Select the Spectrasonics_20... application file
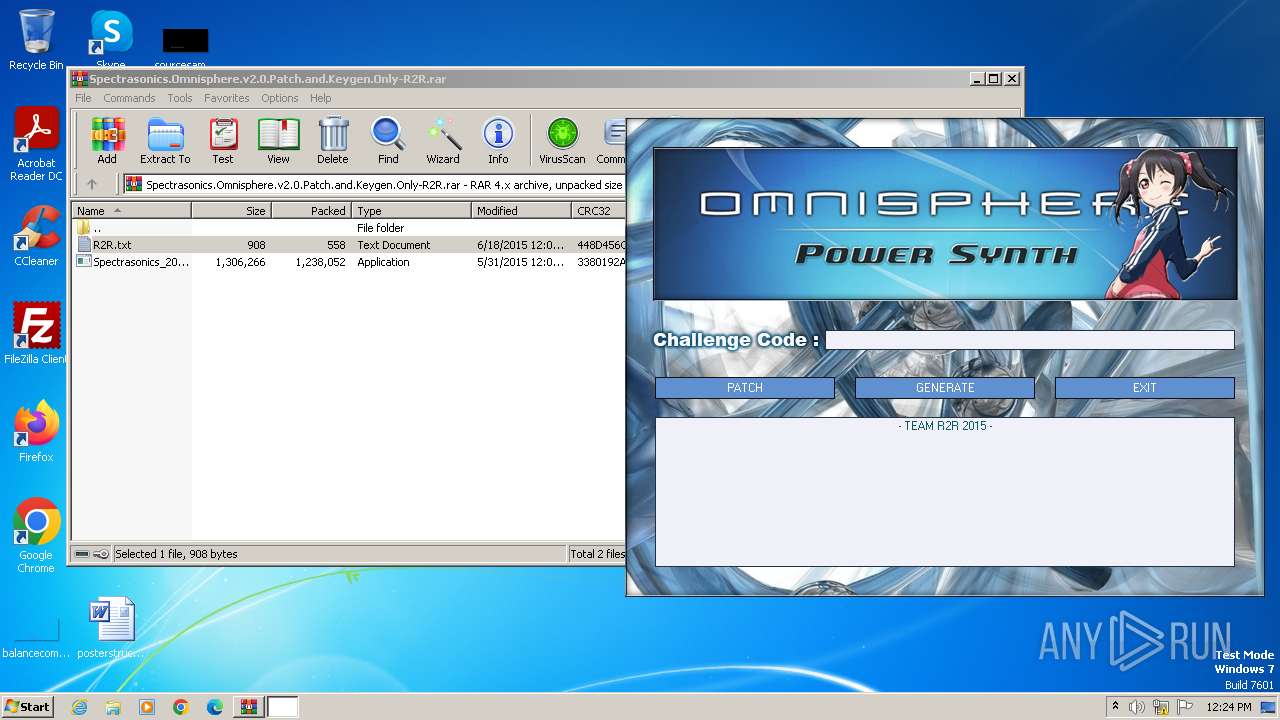The height and width of the screenshot is (720, 1280). tap(349, 262)
